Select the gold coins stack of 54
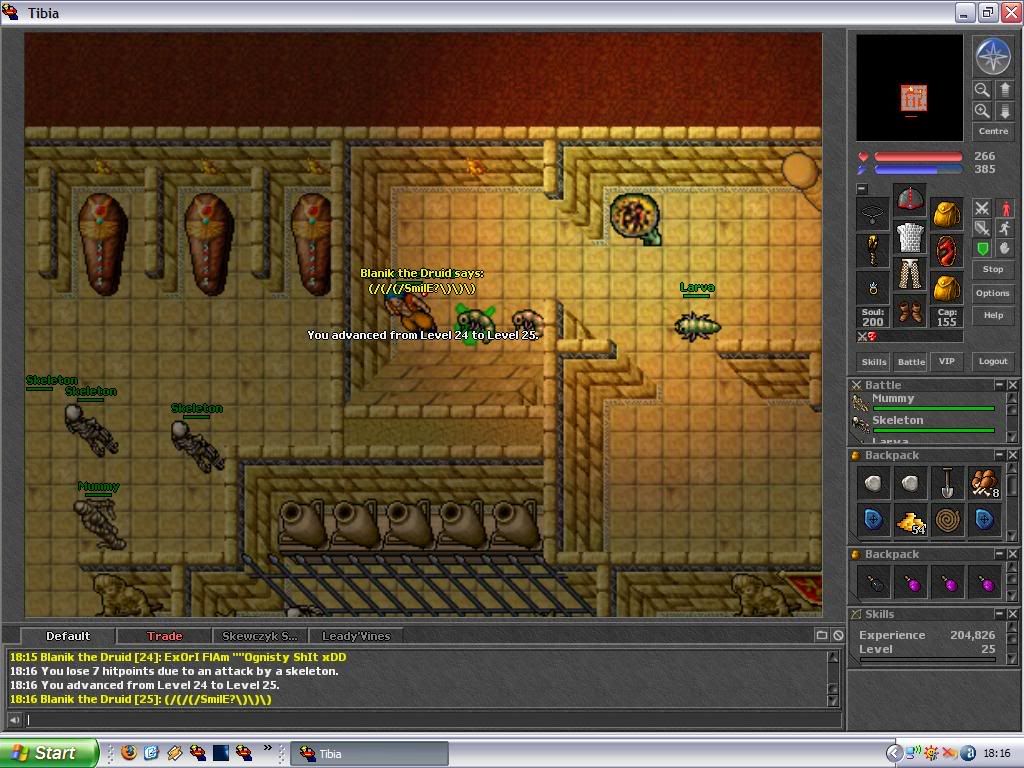 tap(910, 520)
